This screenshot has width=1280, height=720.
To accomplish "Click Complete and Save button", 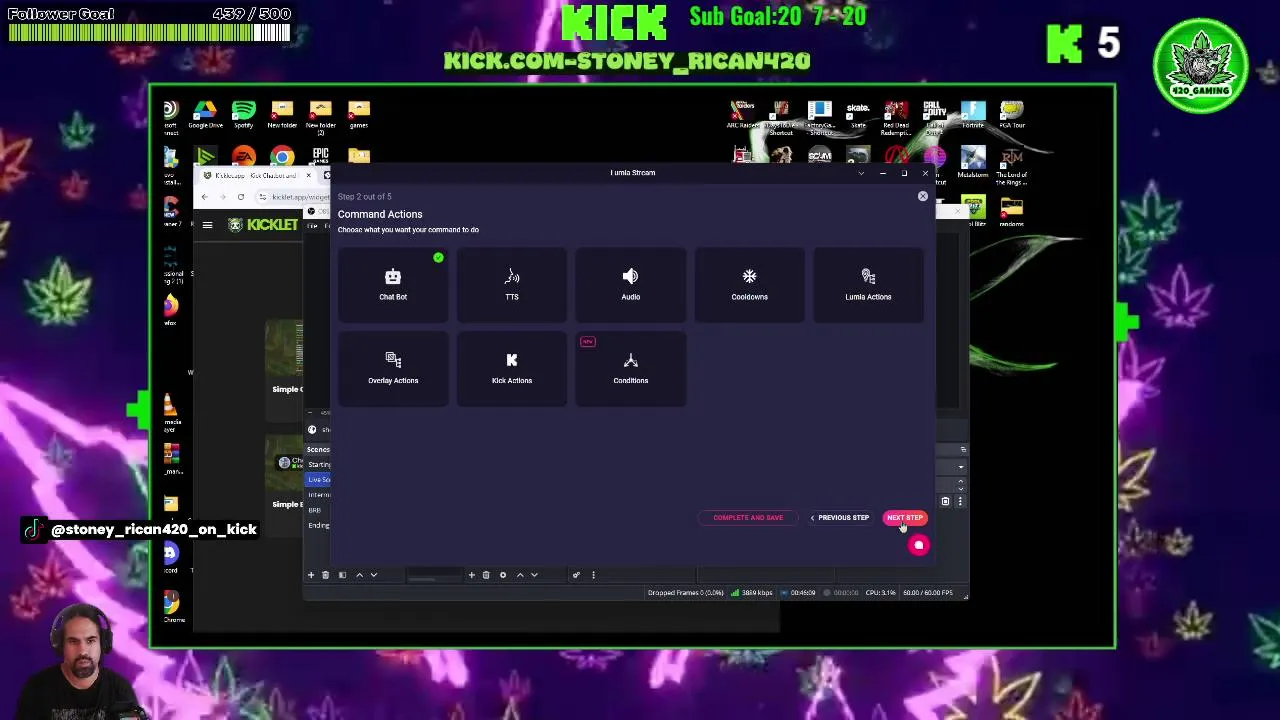I will click(x=748, y=518).
